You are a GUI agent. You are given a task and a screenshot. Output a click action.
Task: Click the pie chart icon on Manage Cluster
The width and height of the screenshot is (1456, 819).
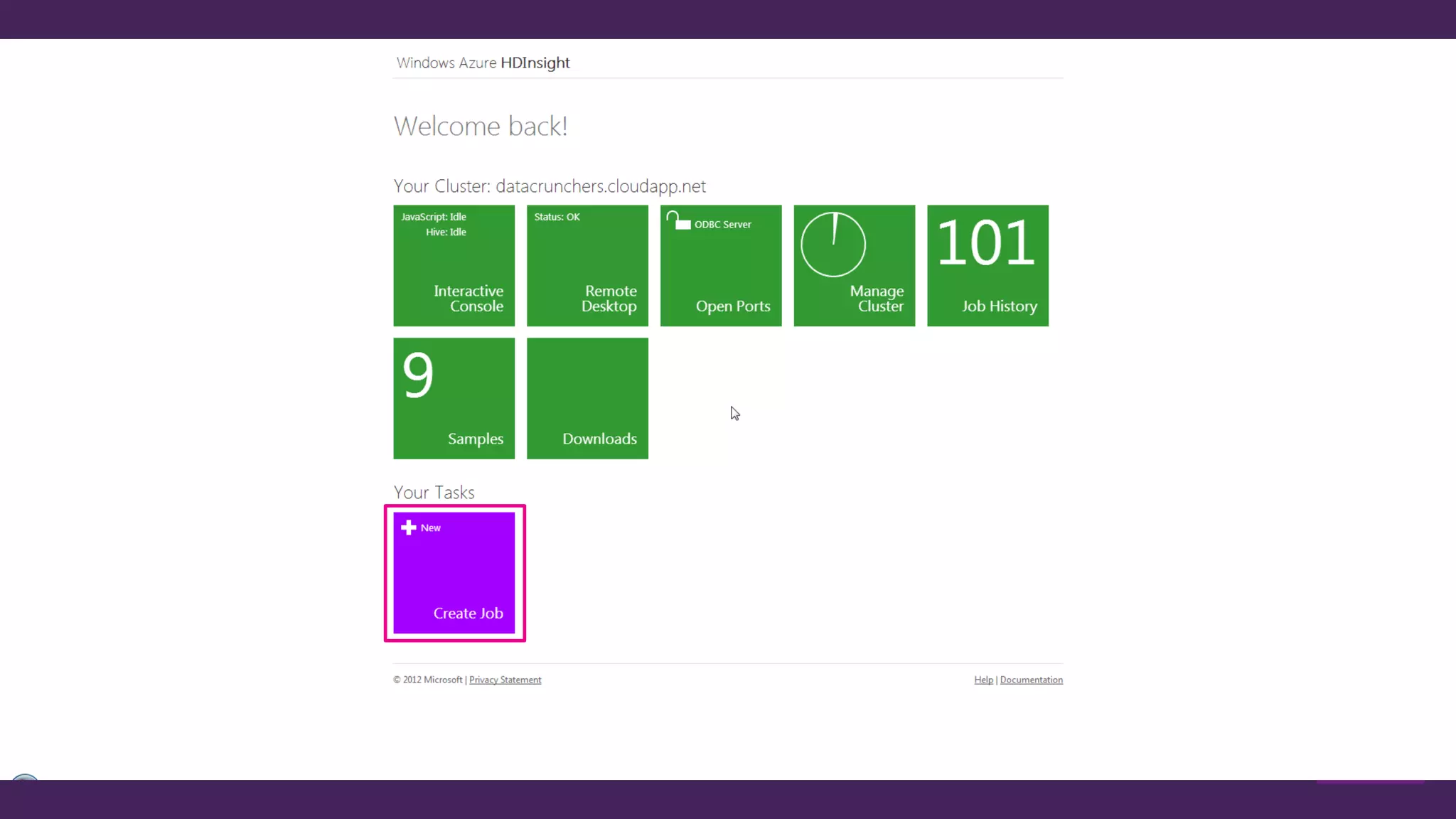click(833, 245)
